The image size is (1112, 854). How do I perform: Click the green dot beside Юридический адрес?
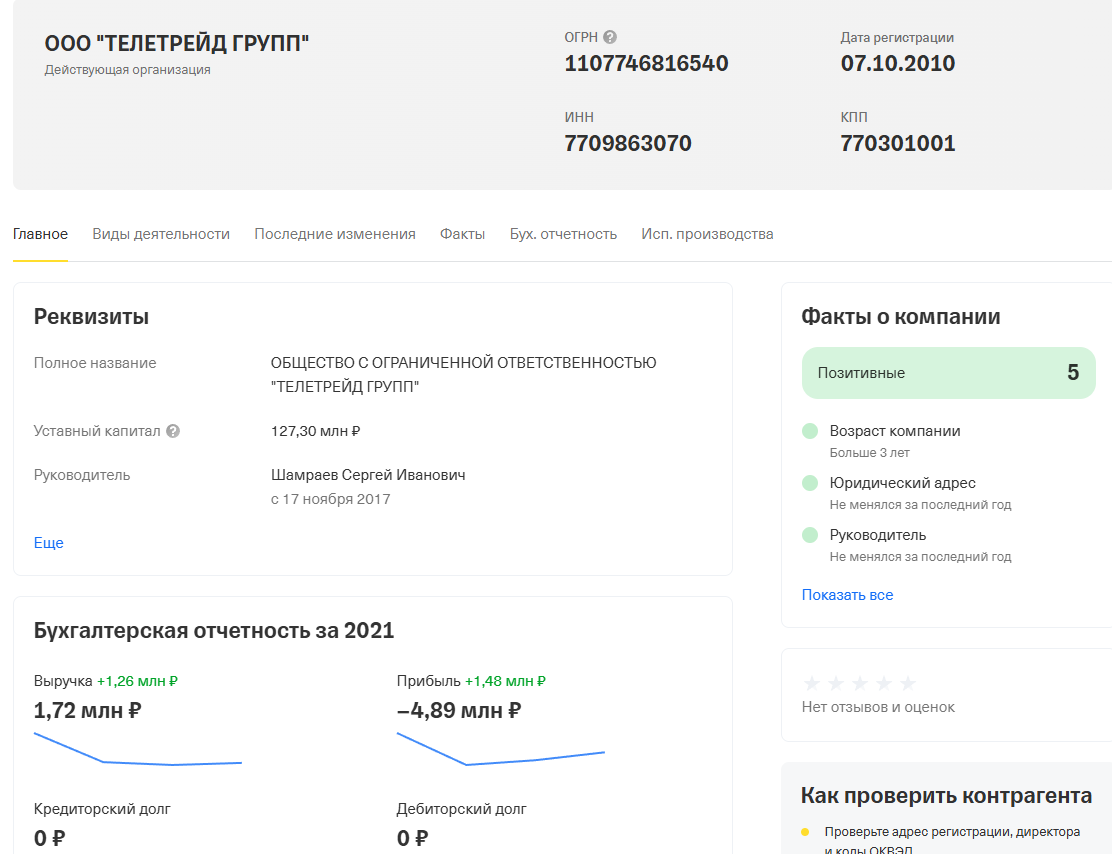pos(810,483)
